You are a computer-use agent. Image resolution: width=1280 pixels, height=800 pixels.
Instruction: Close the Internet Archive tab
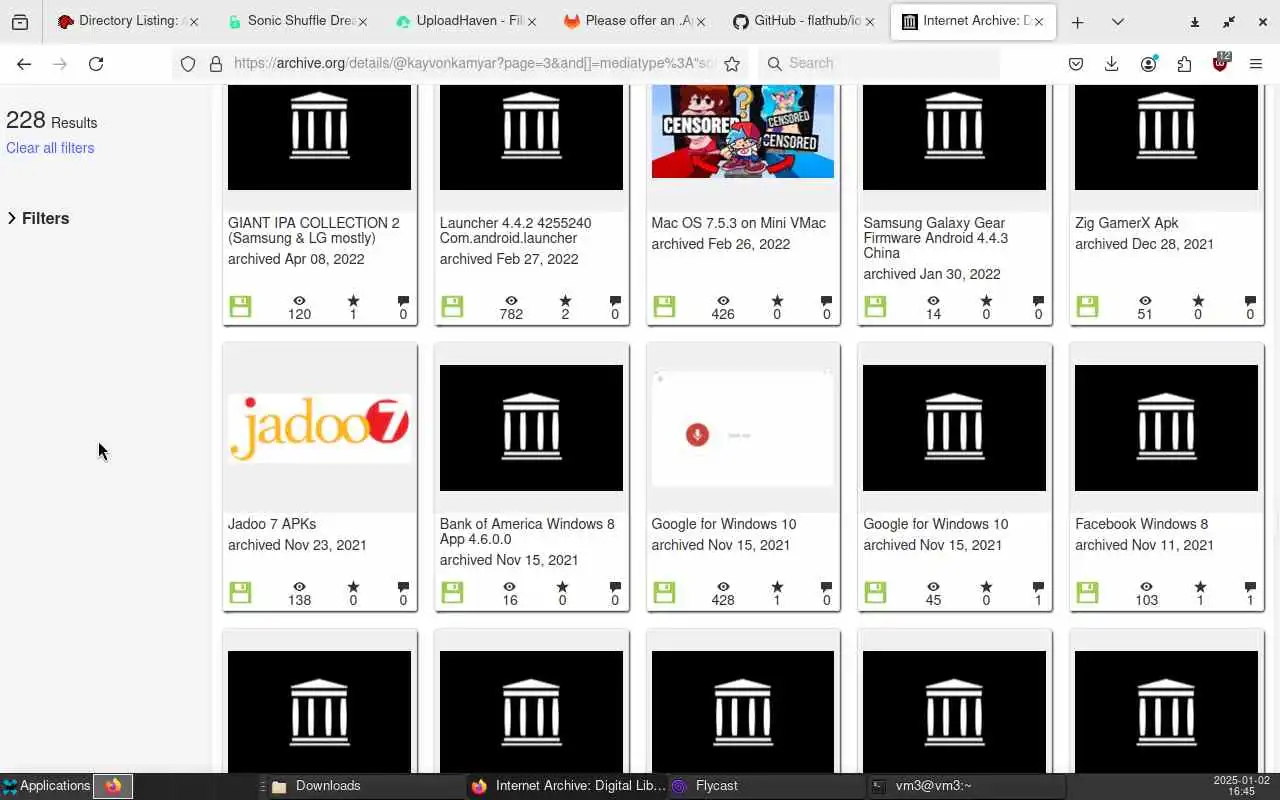pos(1039,21)
